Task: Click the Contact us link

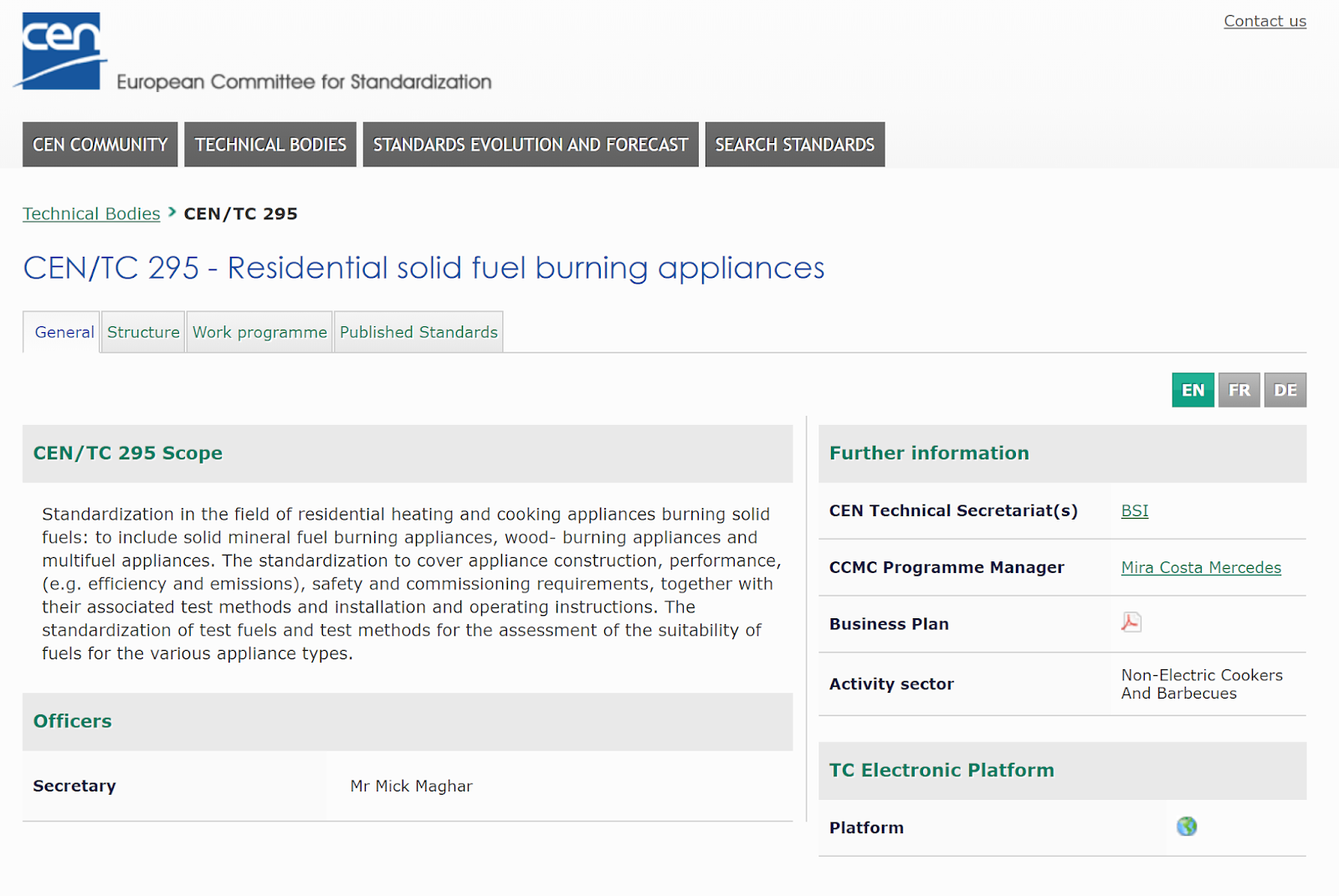Action: 1265,21
